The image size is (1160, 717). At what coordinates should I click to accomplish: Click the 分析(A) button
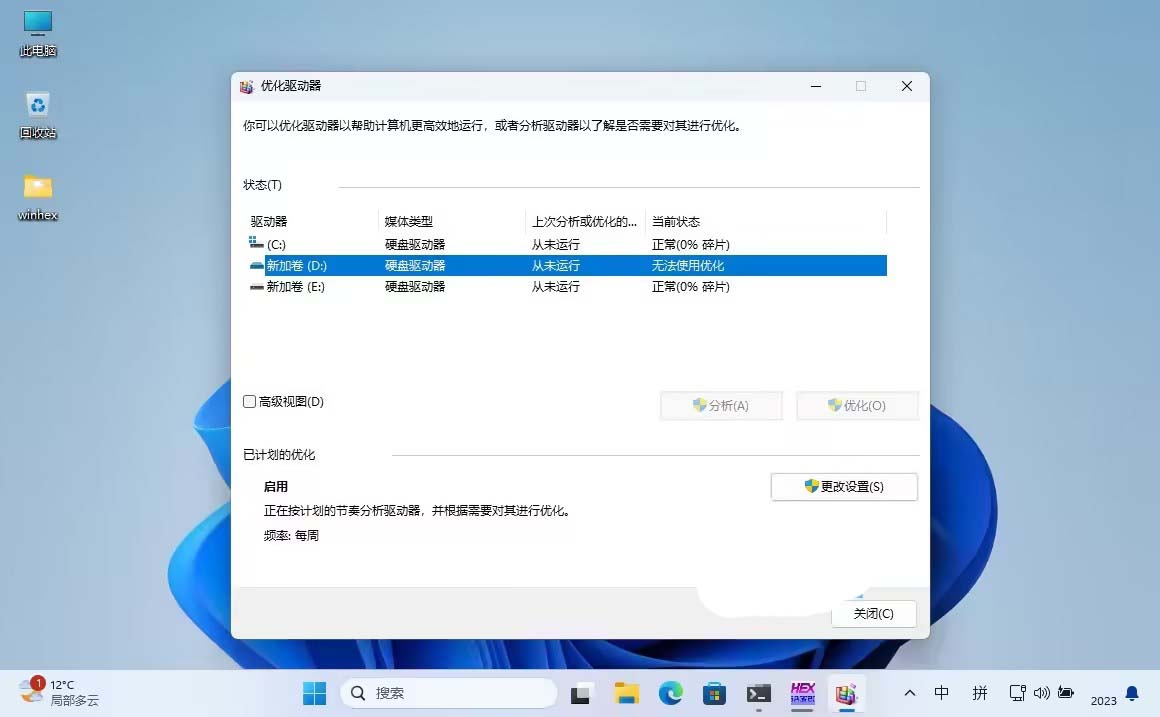click(x=721, y=405)
